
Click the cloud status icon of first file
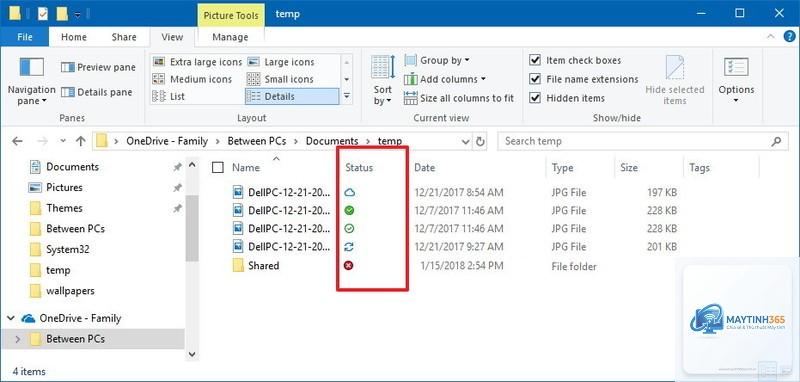coord(349,192)
